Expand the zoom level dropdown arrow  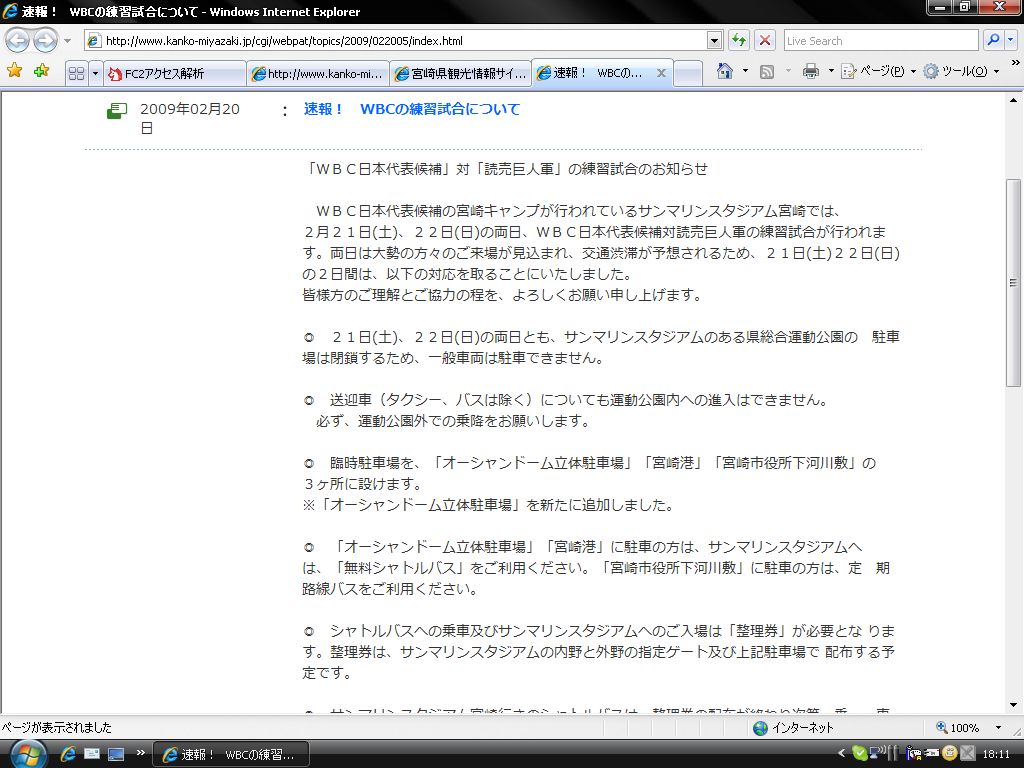[998, 728]
